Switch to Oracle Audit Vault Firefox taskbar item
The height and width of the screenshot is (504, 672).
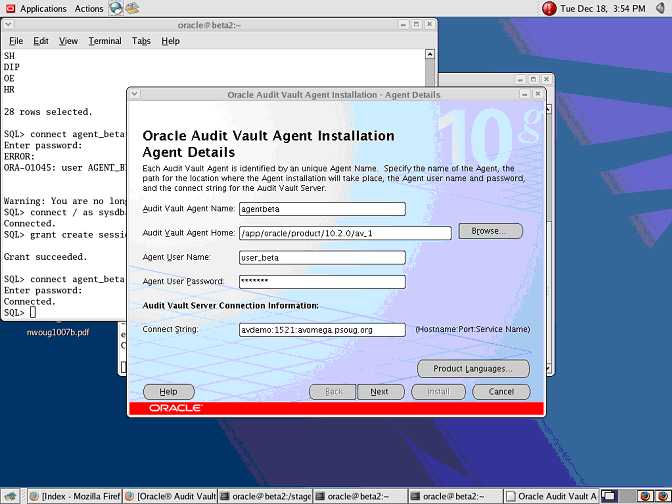coord(171,496)
